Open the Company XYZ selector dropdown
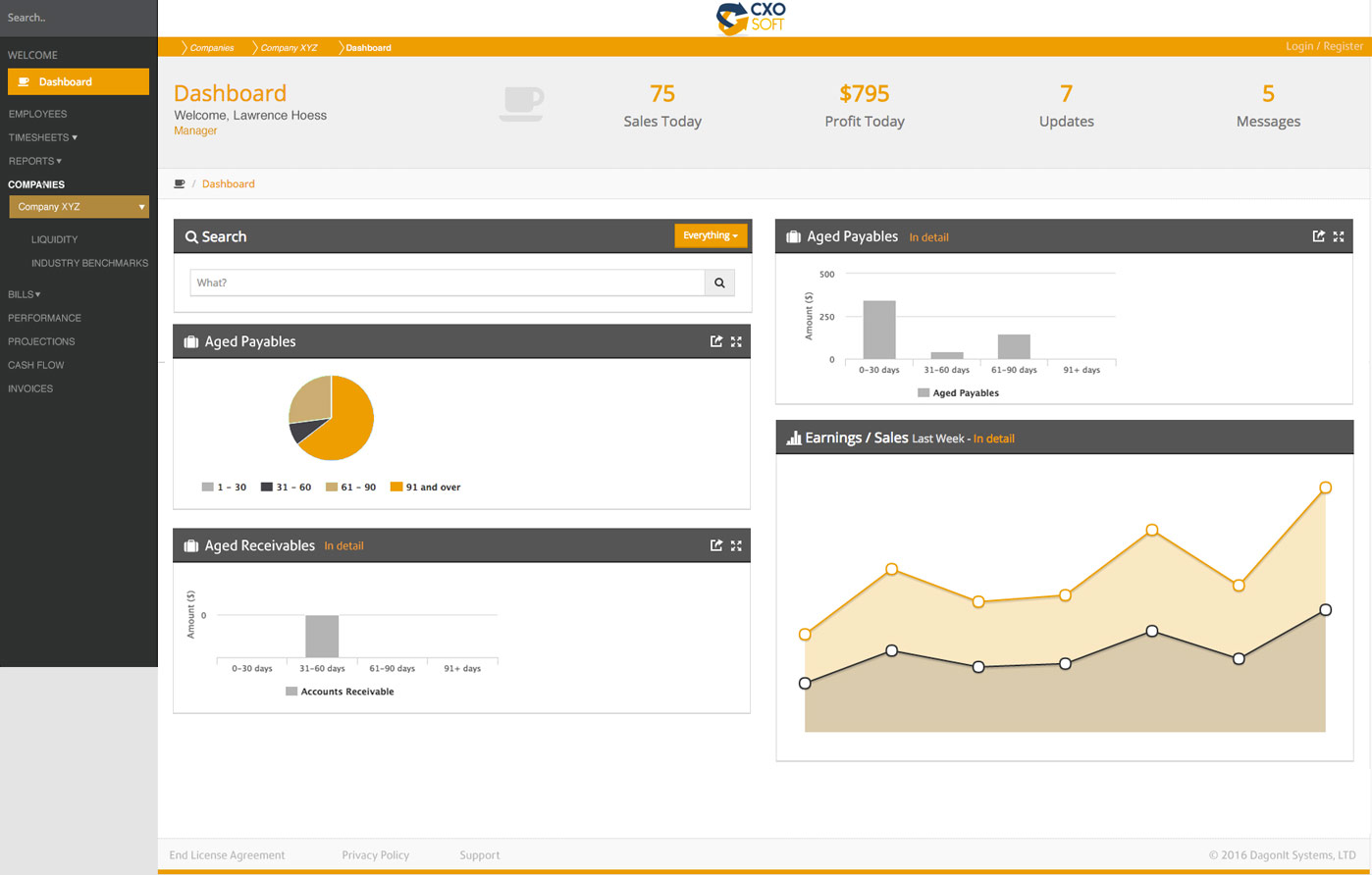 [x=79, y=207]
